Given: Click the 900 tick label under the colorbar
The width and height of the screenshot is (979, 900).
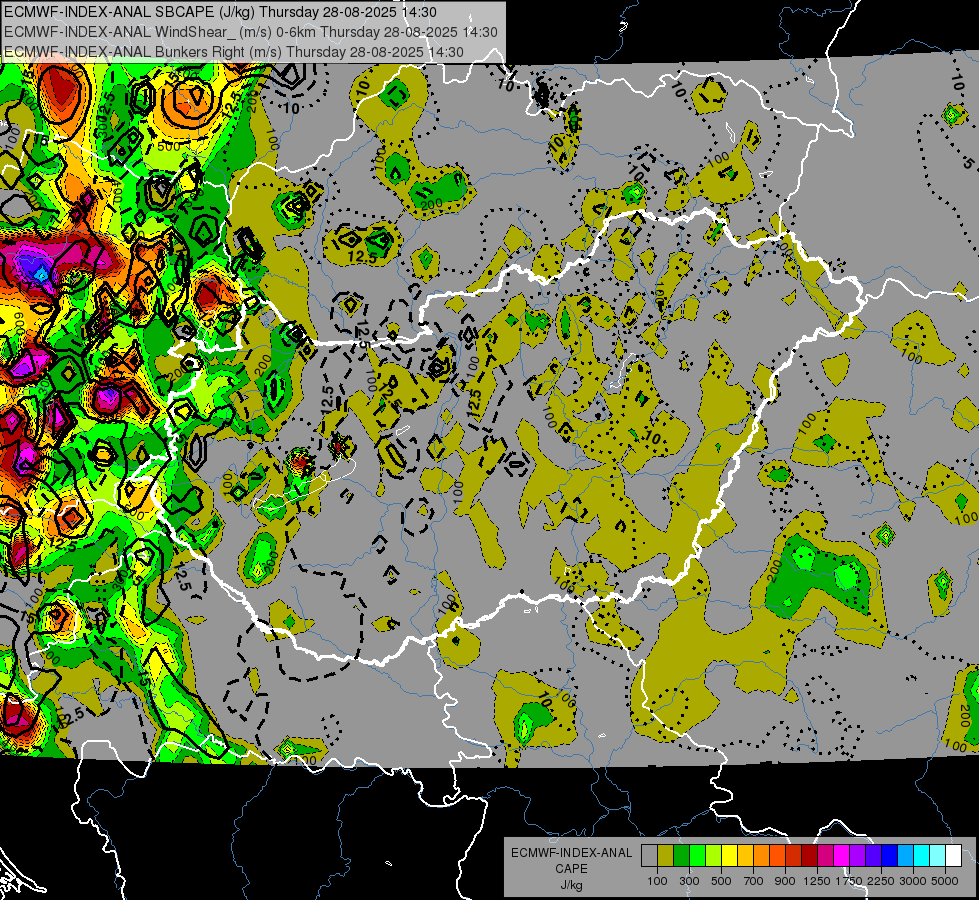Looking at the screenshot, I should [x=785, y=881].
